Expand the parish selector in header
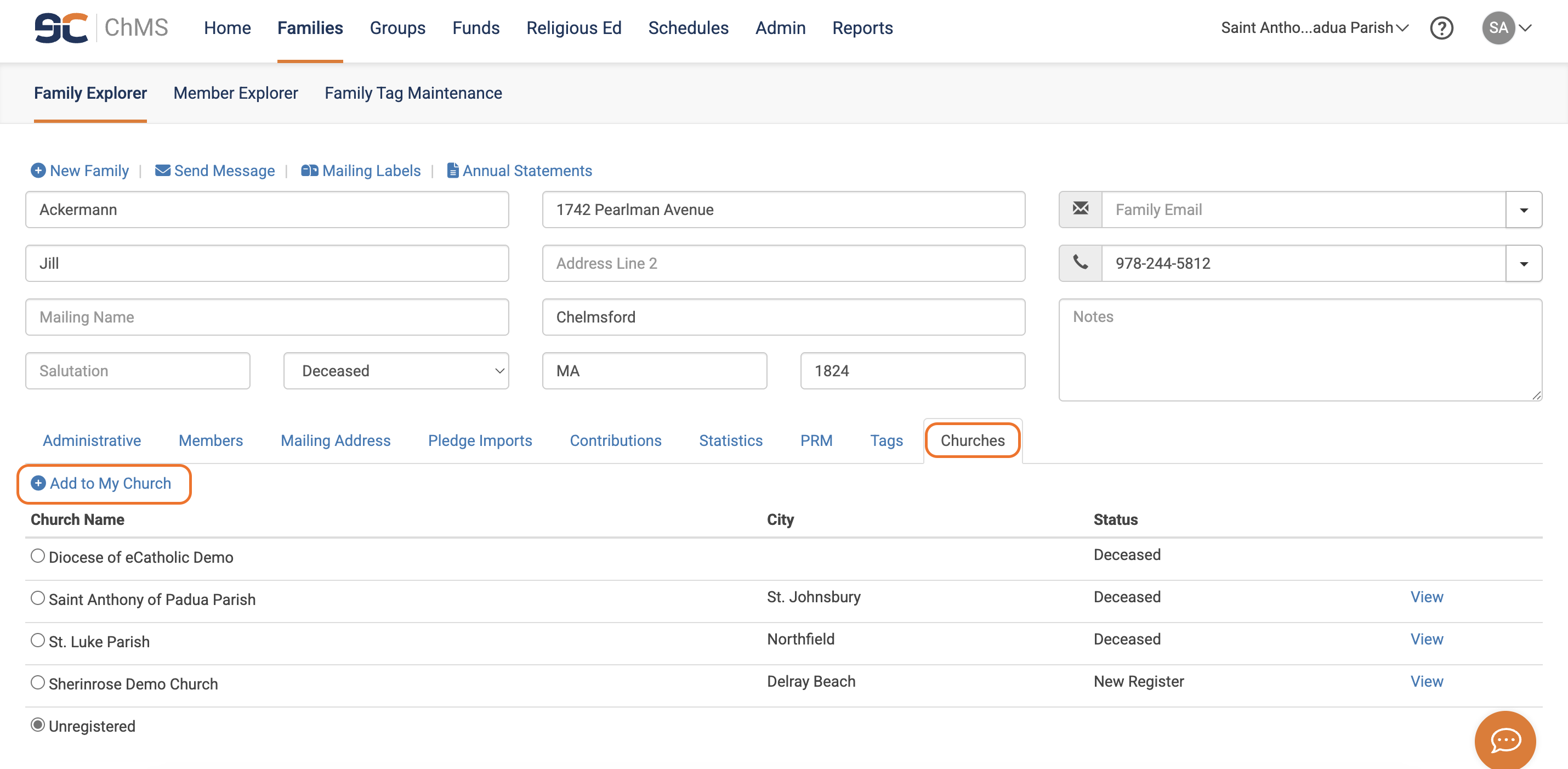The height and width of the screenshot is (769, 1568). click(1315, 28)
